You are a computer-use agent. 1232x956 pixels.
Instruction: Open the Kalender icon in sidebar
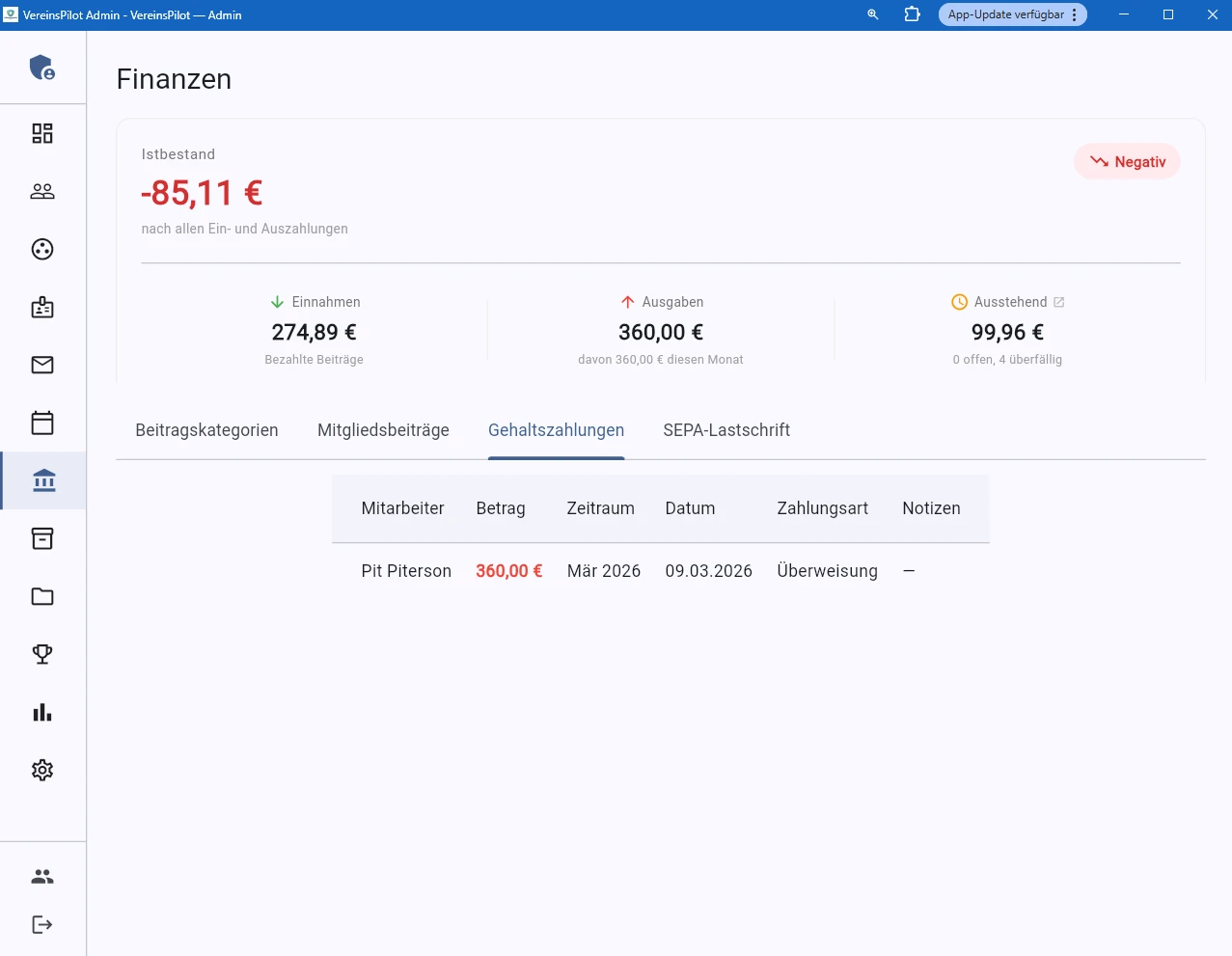pyautogui.click(x=41, y=423)
